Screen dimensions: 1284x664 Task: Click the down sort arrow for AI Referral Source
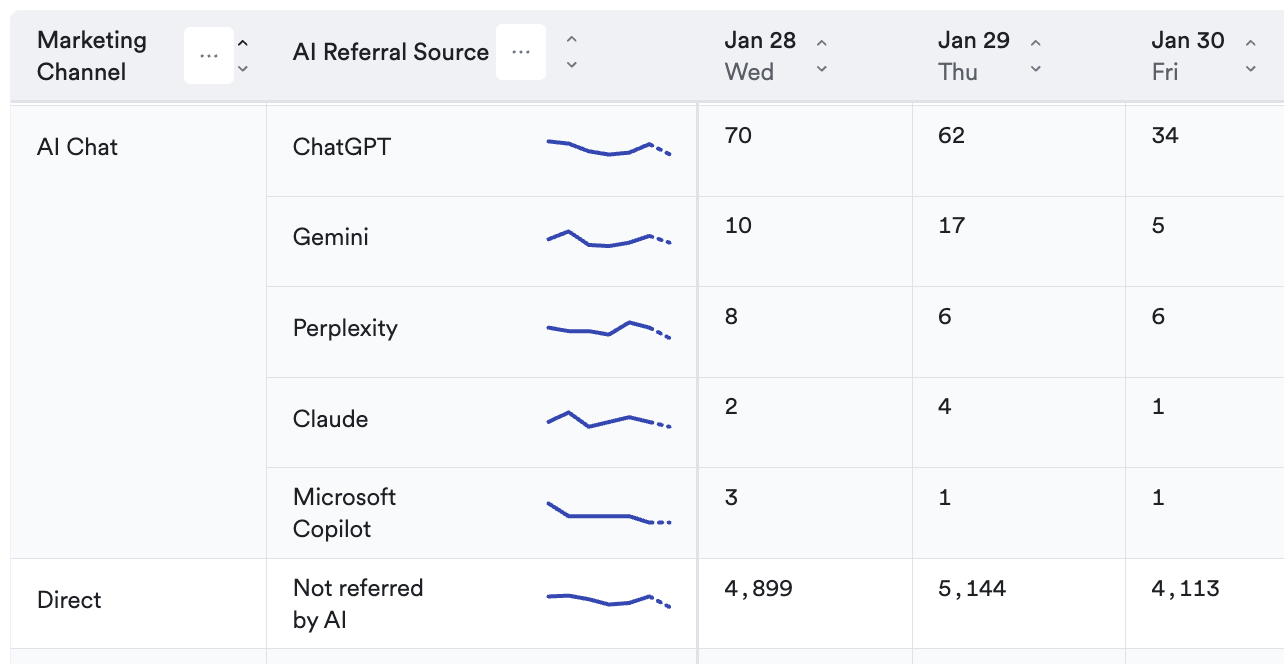tap(571, 66)
